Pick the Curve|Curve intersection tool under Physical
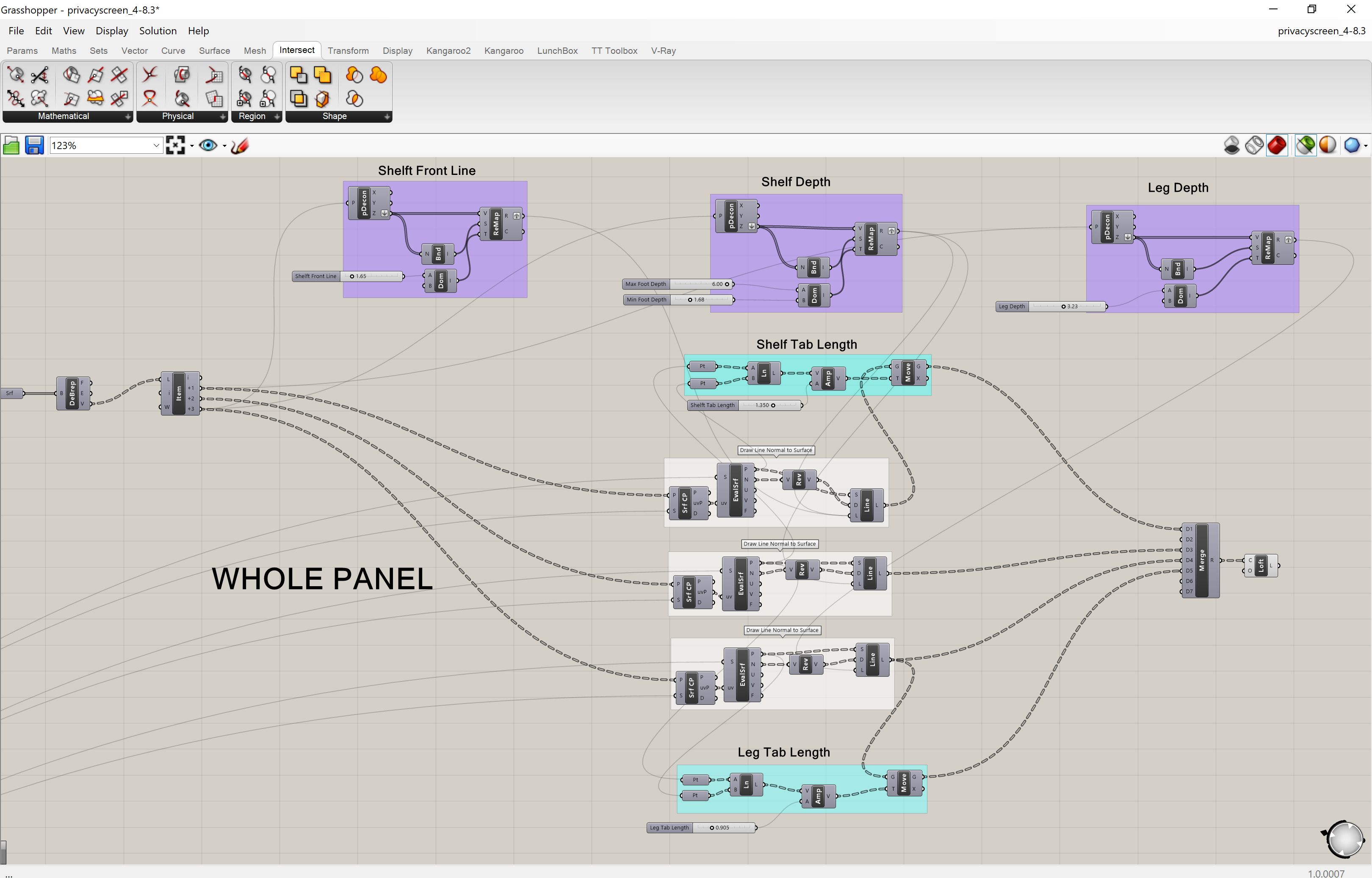This screenshot has width=1372, height=878. click(x=150, y=75)
